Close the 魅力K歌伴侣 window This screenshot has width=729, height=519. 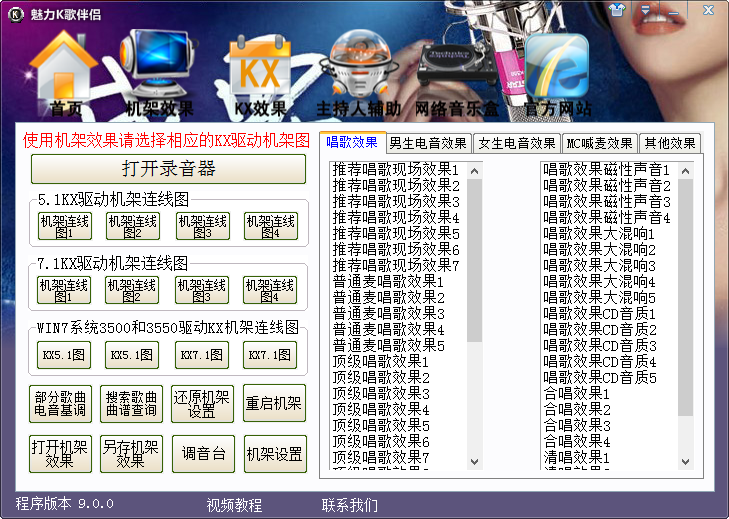(x=708, y=9)
